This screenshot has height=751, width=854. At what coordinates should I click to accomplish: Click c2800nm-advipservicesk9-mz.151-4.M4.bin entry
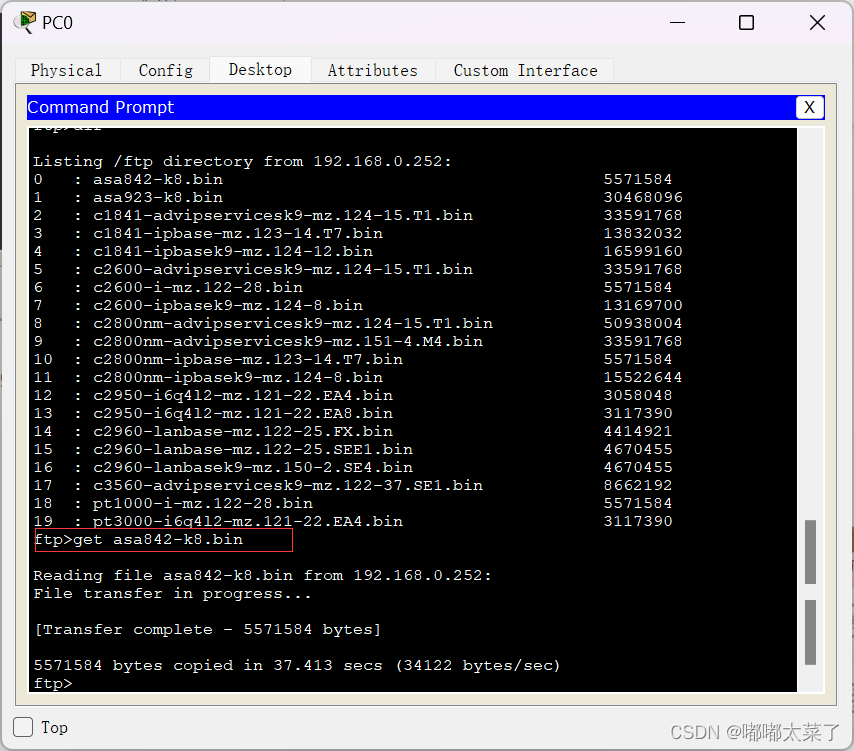[x=288, y=341]
